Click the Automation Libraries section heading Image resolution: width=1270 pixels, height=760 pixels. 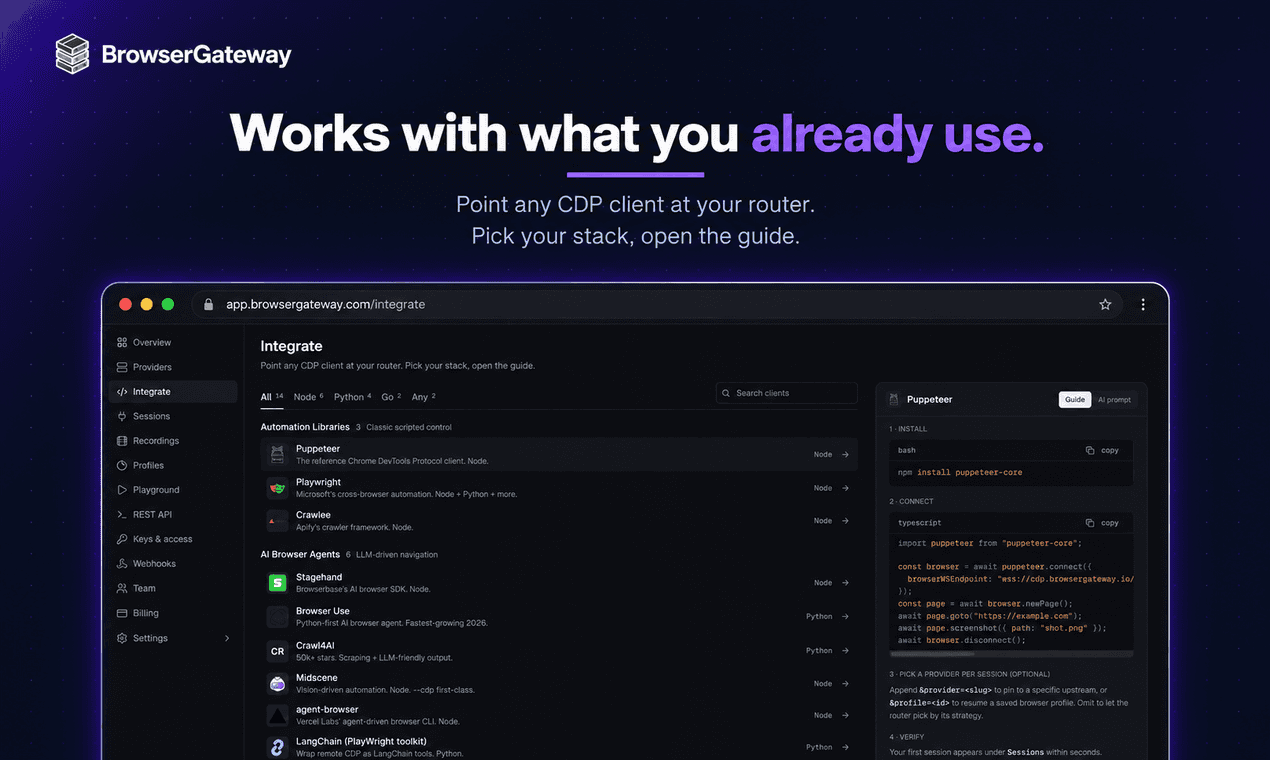coord(305,427)
